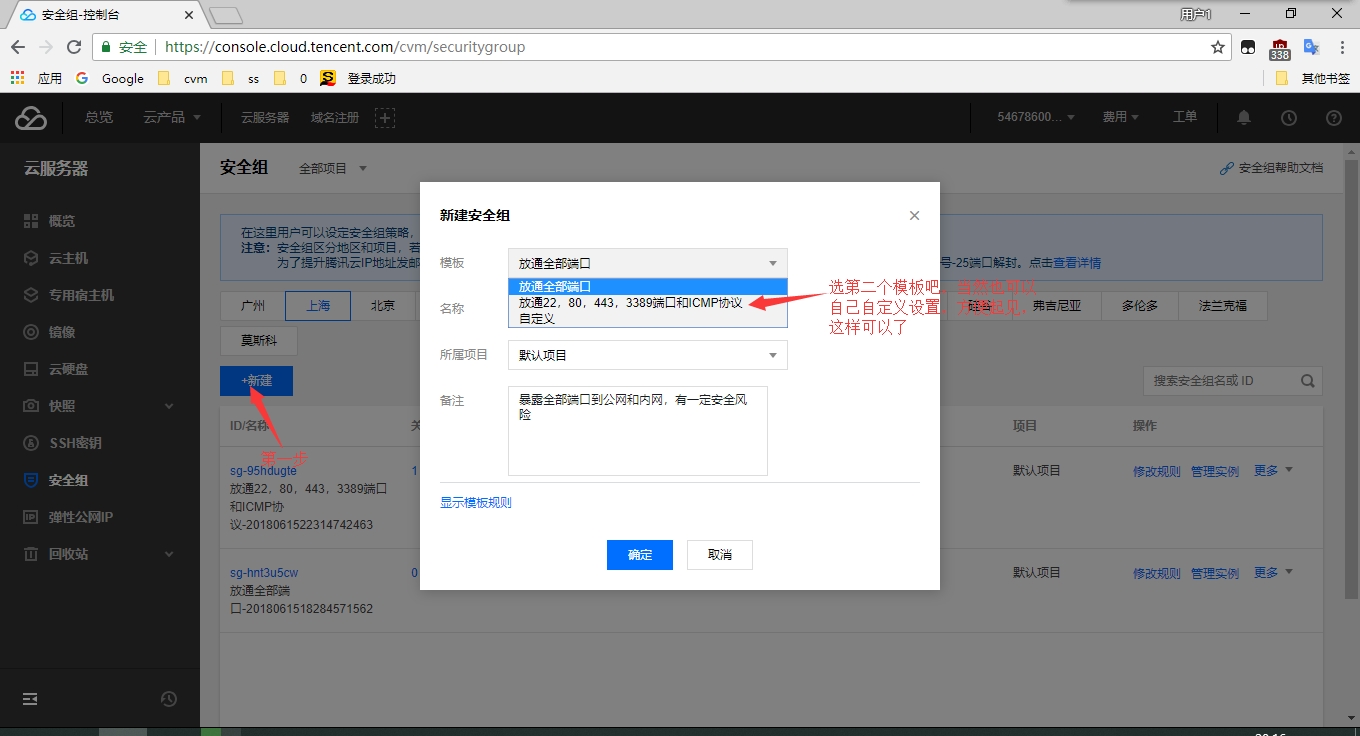Switch to 弗吉尼亚 region tab
The image size is (1360, 736).
pyautogui.click(x=1058, y=306)
